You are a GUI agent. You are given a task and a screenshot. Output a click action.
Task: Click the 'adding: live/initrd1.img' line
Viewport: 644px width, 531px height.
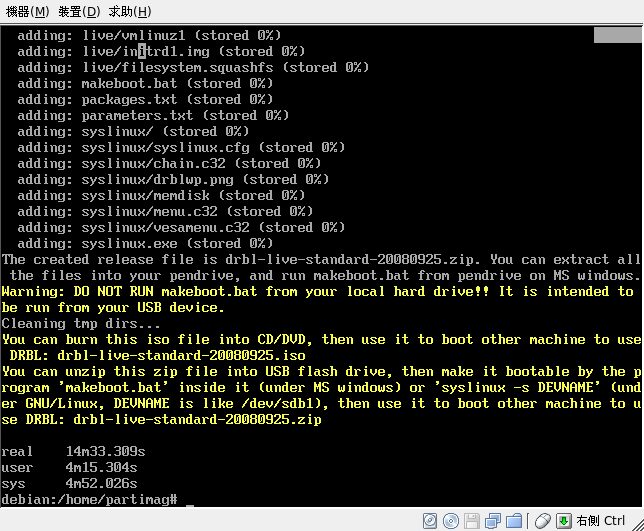point(161,51)
